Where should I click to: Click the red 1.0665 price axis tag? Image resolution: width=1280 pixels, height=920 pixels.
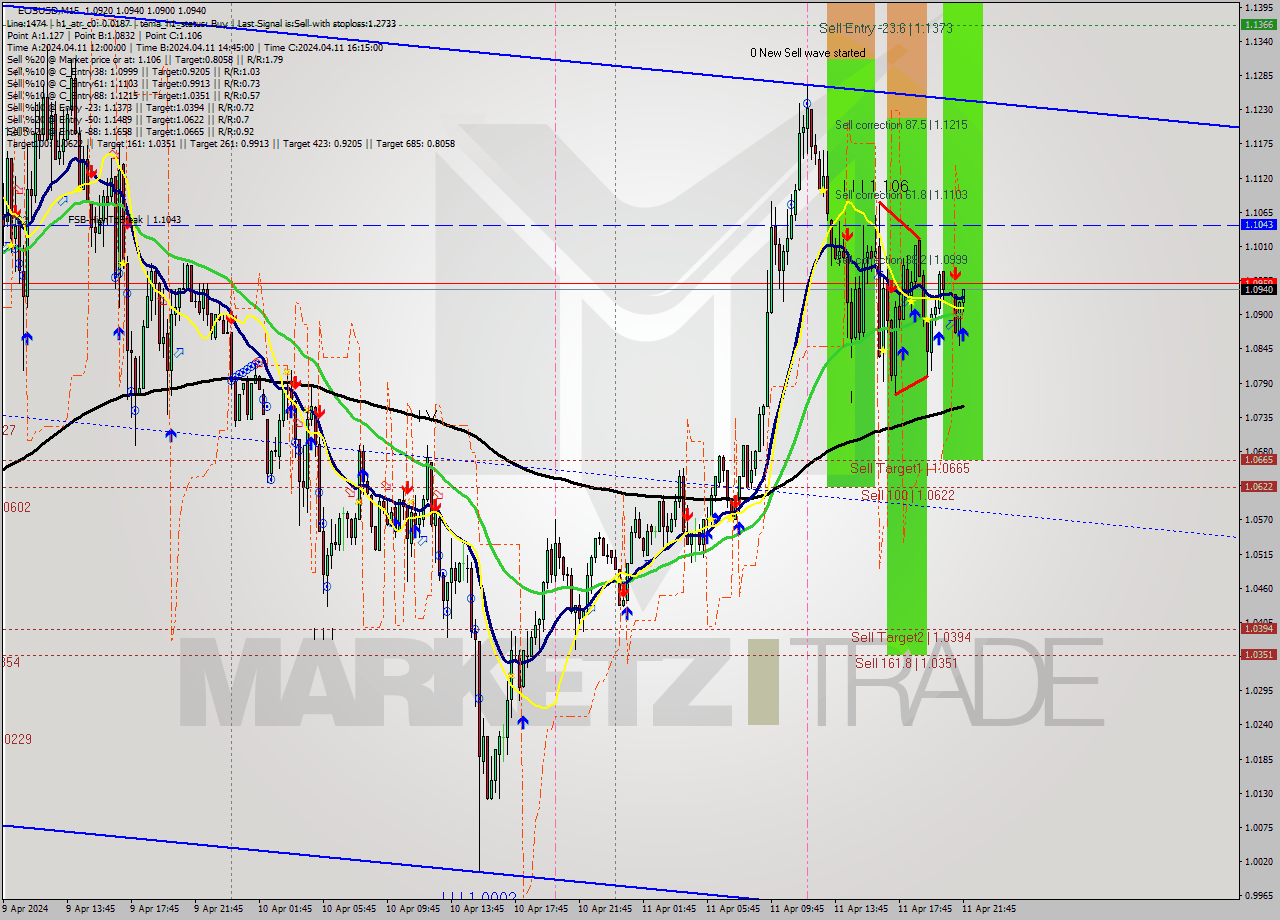point(1258,459)
